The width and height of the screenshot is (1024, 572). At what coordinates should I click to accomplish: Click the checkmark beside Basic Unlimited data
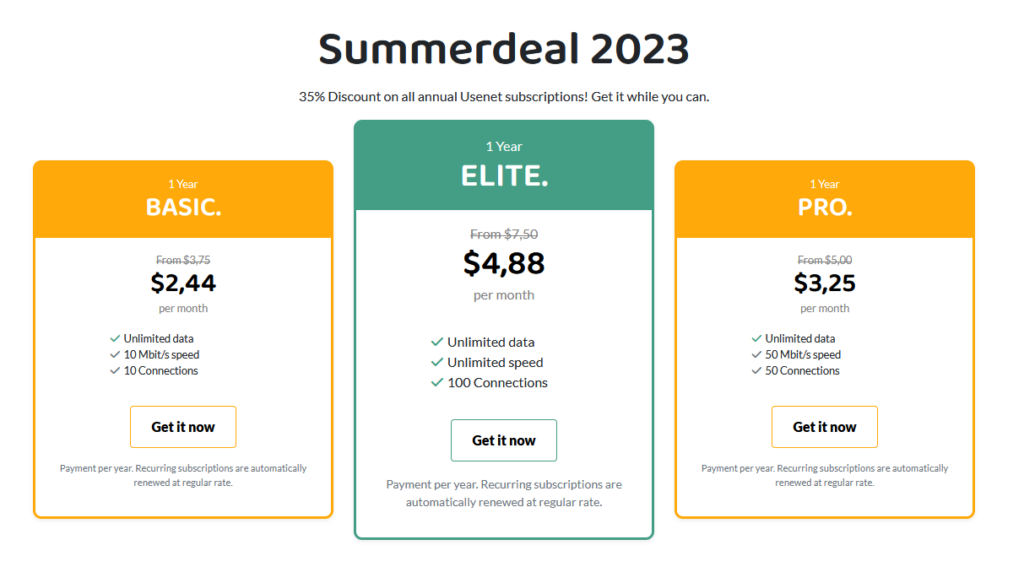click(x=115, y=338)
